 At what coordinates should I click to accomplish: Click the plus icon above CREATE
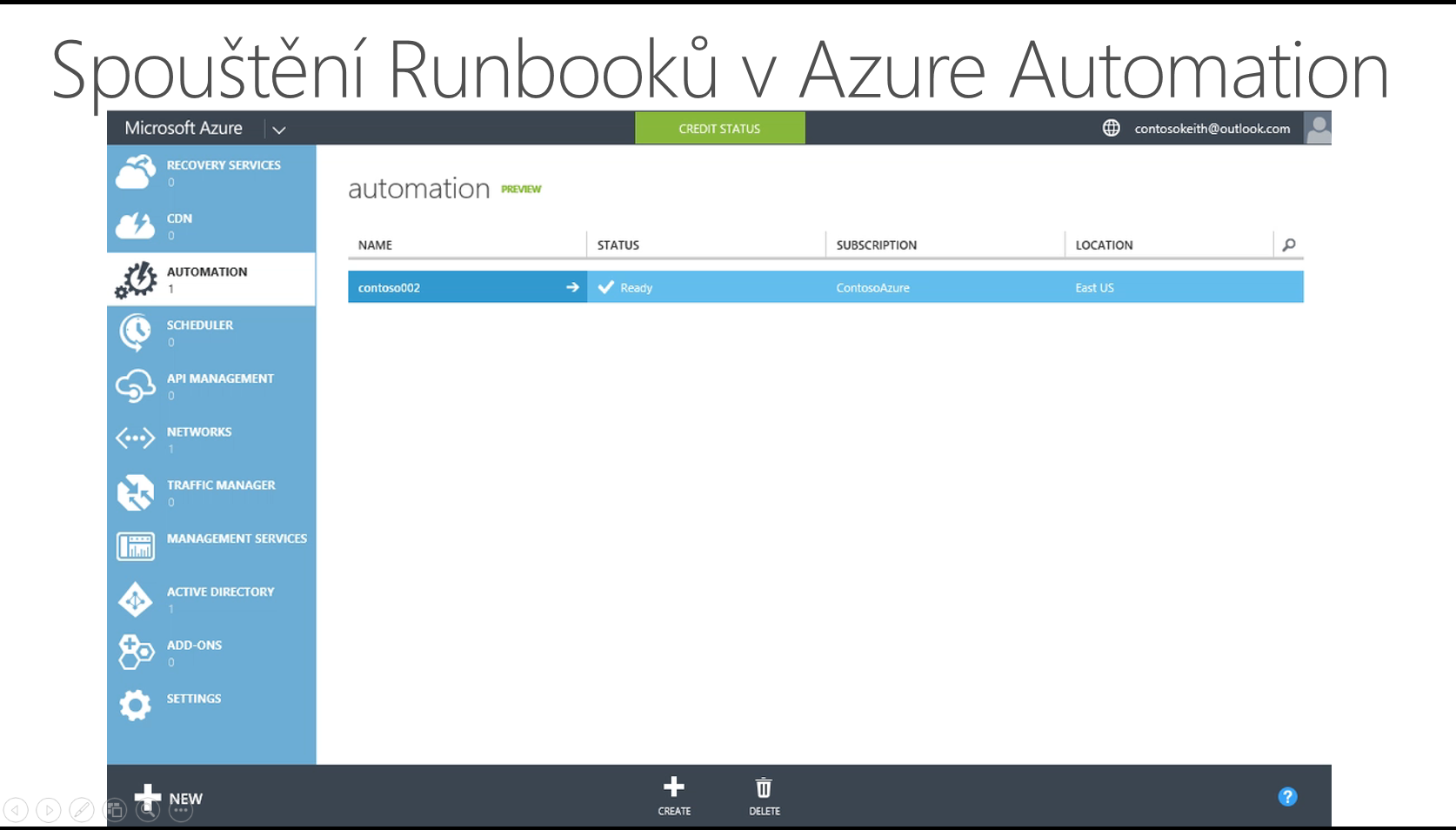(x=674, y=787)
